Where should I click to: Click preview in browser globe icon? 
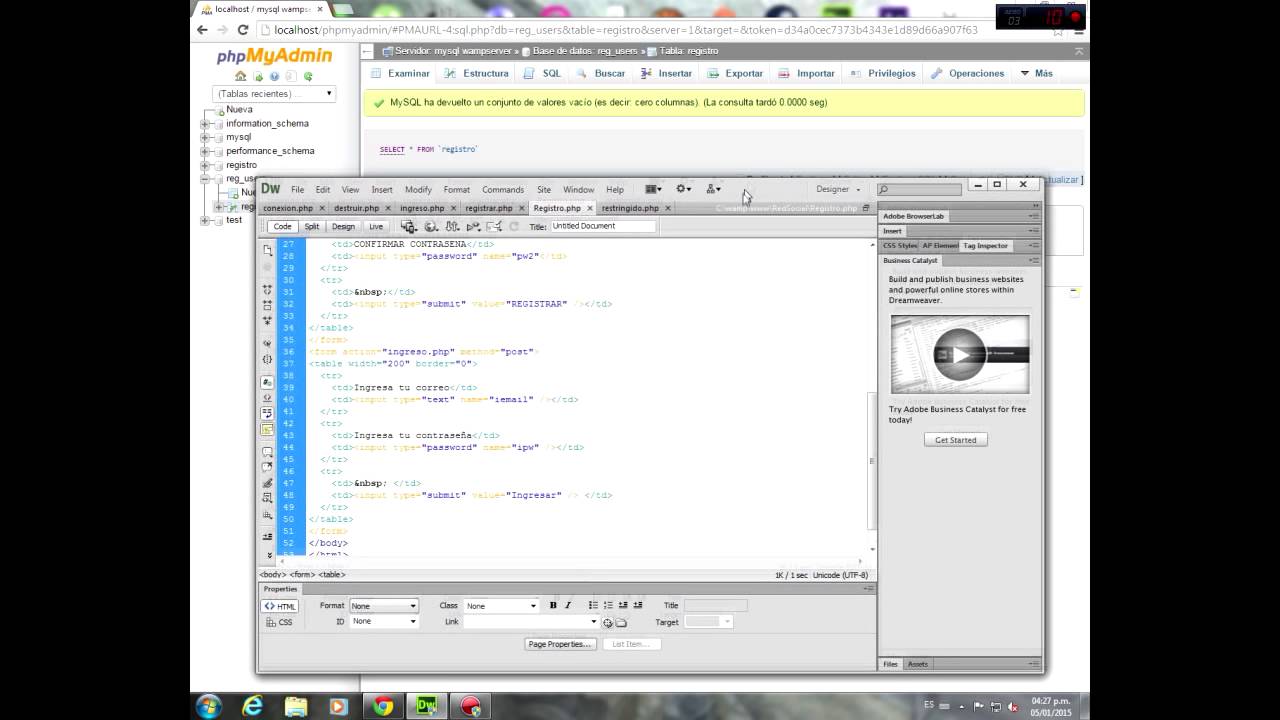pos(432,226)
